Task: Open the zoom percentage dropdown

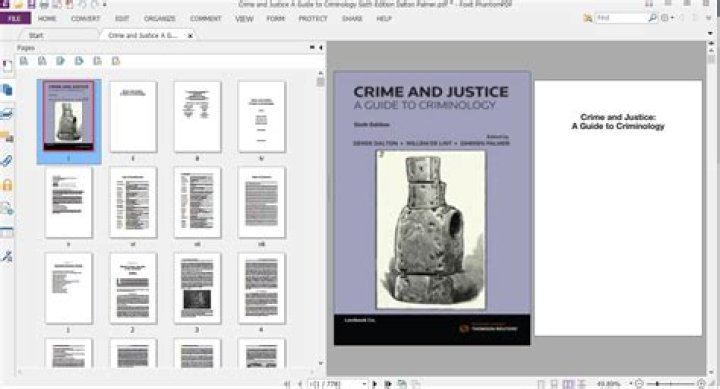Action: click(631, 383)
